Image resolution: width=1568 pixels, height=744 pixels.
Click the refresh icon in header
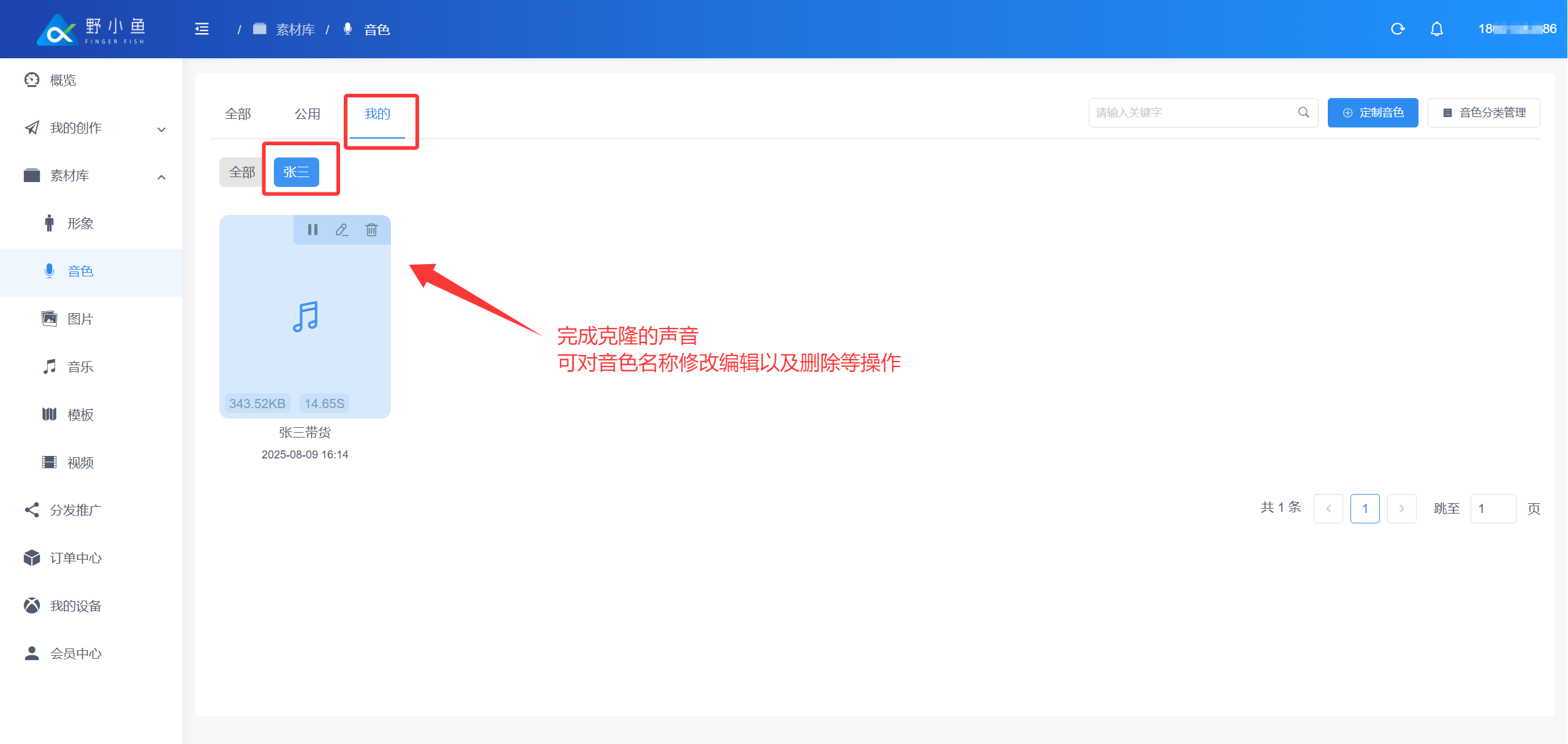[1398, 29]
